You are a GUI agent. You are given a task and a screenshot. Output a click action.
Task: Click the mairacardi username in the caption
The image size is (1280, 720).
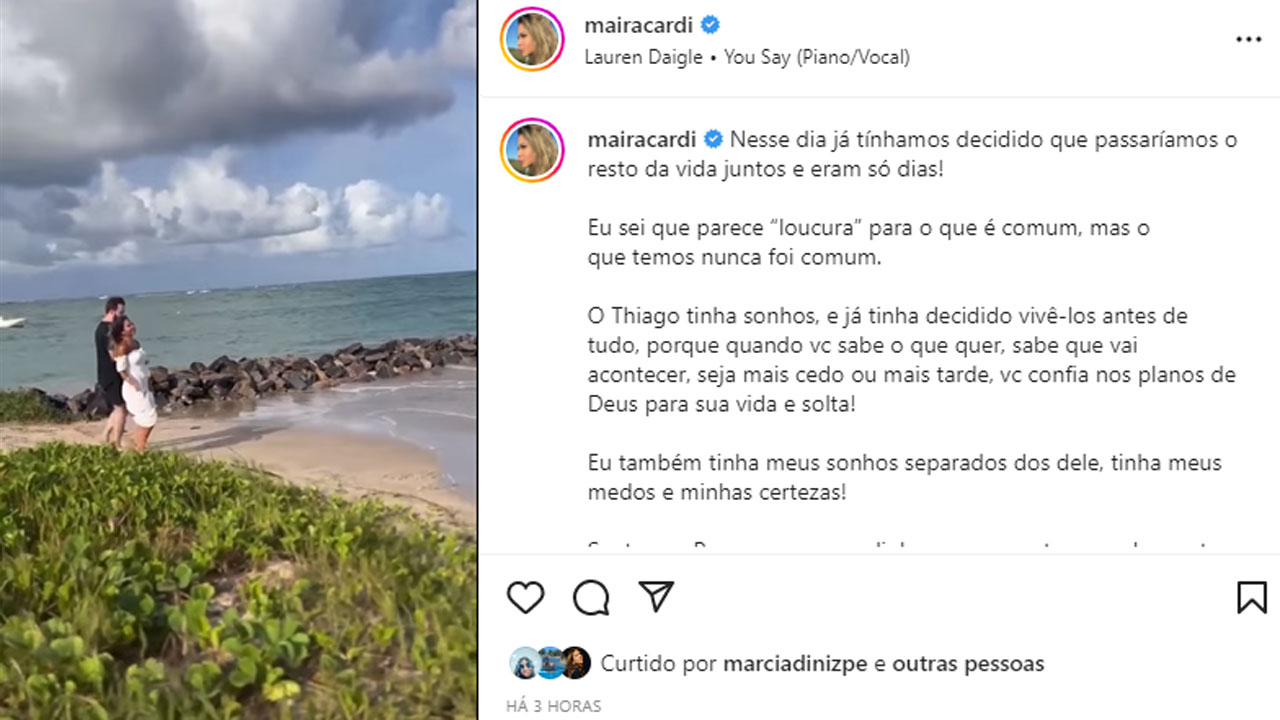point(642,139)
